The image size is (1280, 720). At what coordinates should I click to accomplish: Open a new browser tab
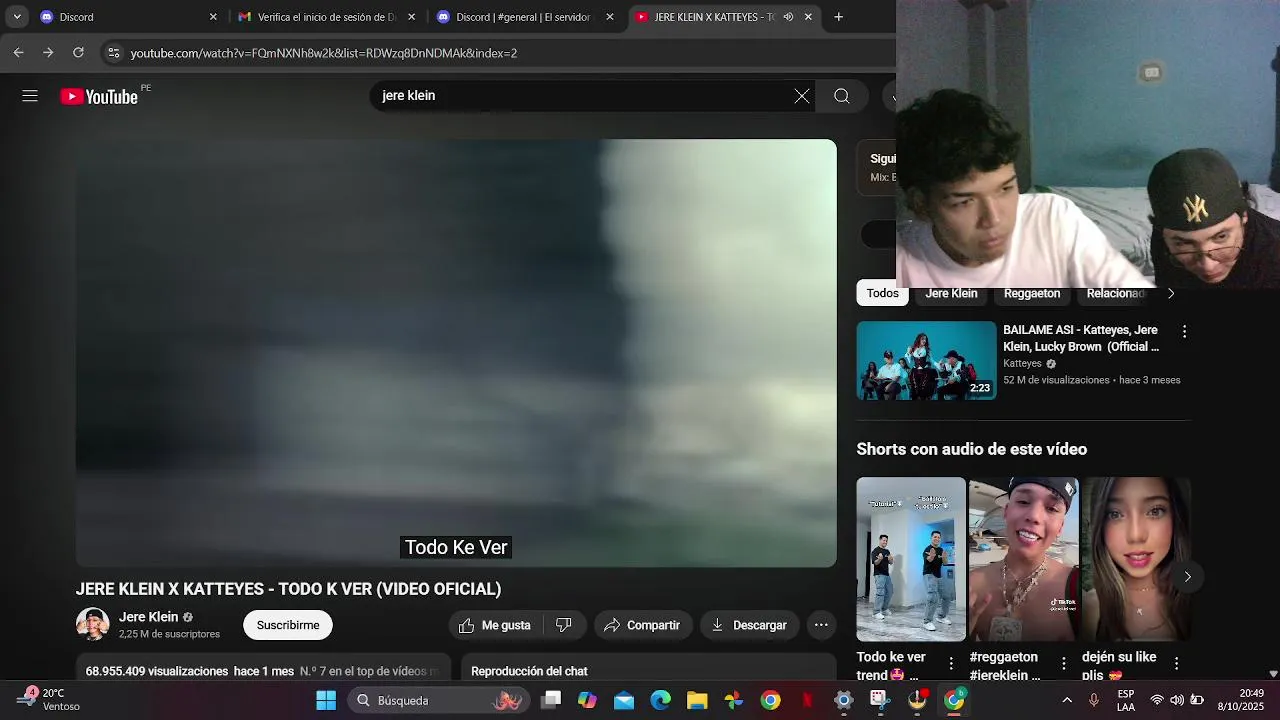(x=838, y=17)
